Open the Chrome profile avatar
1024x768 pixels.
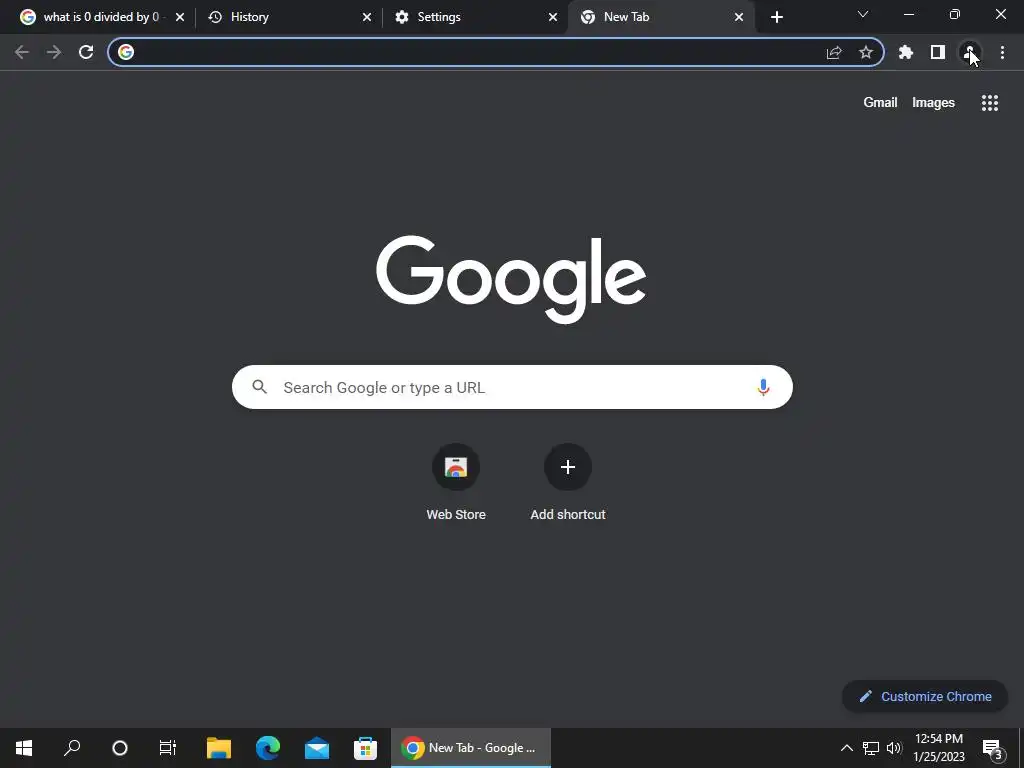click(x=970, y=52)
